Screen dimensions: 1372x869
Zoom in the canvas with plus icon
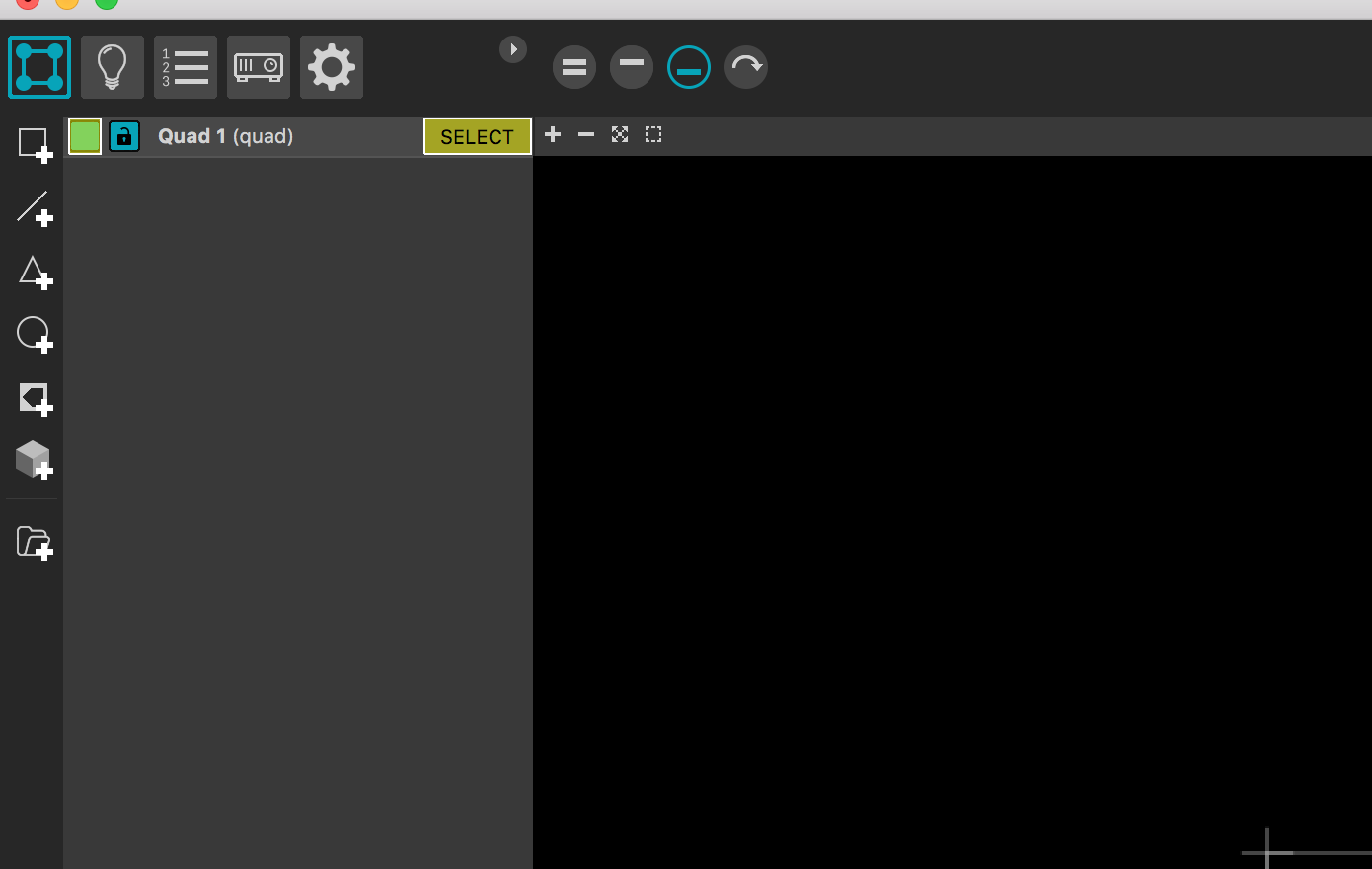[553, 134]
